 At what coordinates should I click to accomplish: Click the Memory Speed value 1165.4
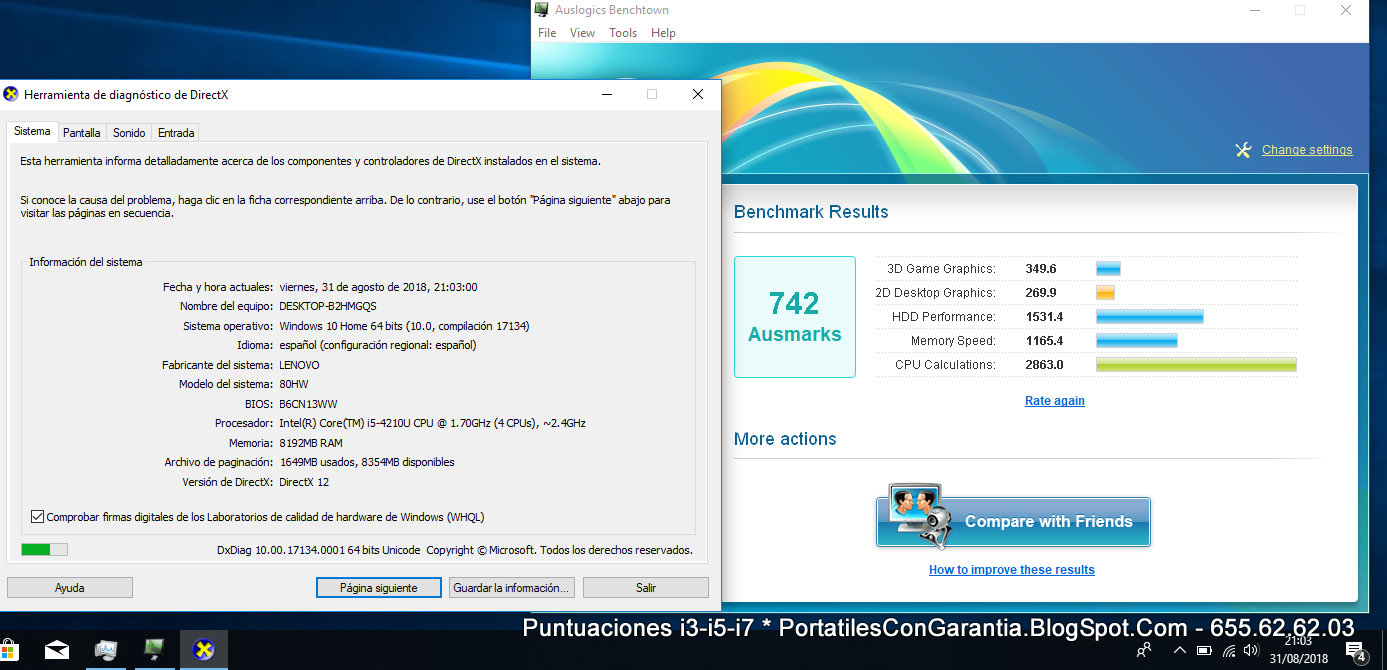[x=1044, y=341]
